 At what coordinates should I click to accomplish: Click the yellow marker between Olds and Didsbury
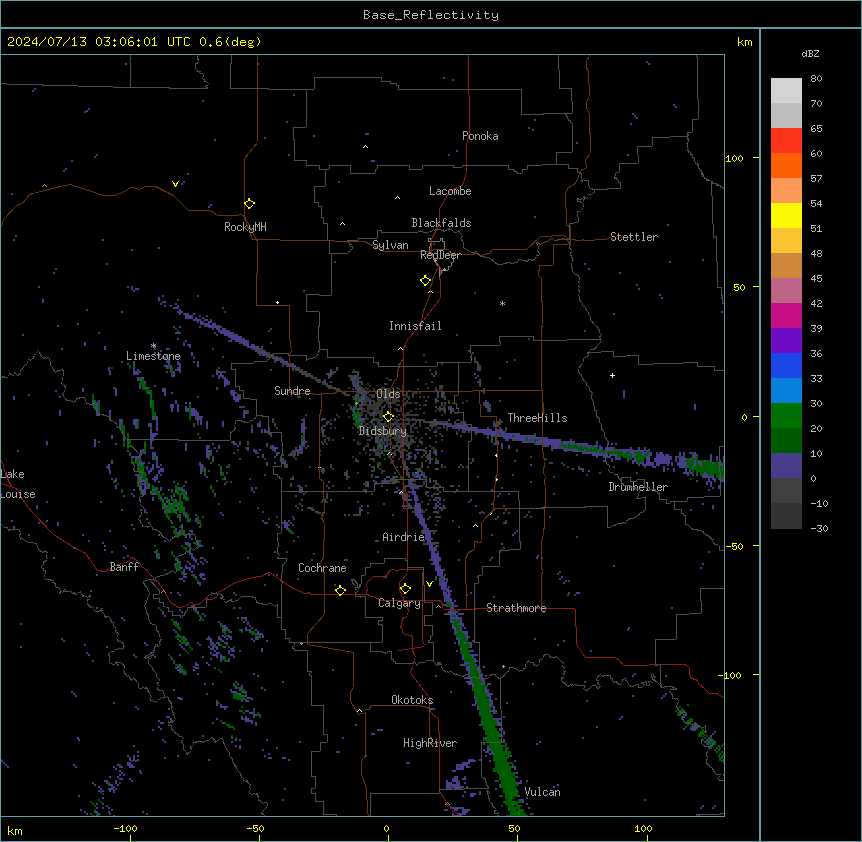(388, 416)
